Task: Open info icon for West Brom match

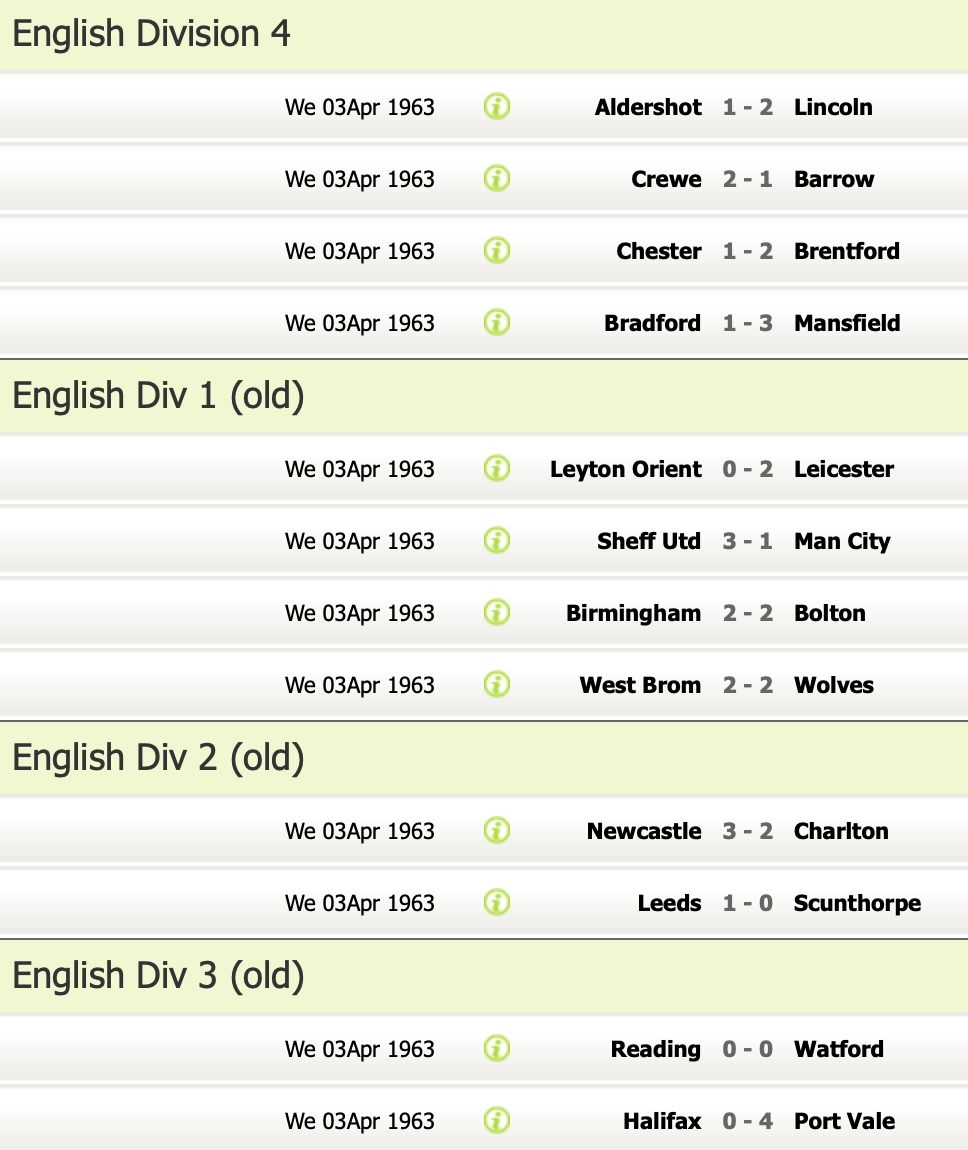Action: (x=497, y=684)
